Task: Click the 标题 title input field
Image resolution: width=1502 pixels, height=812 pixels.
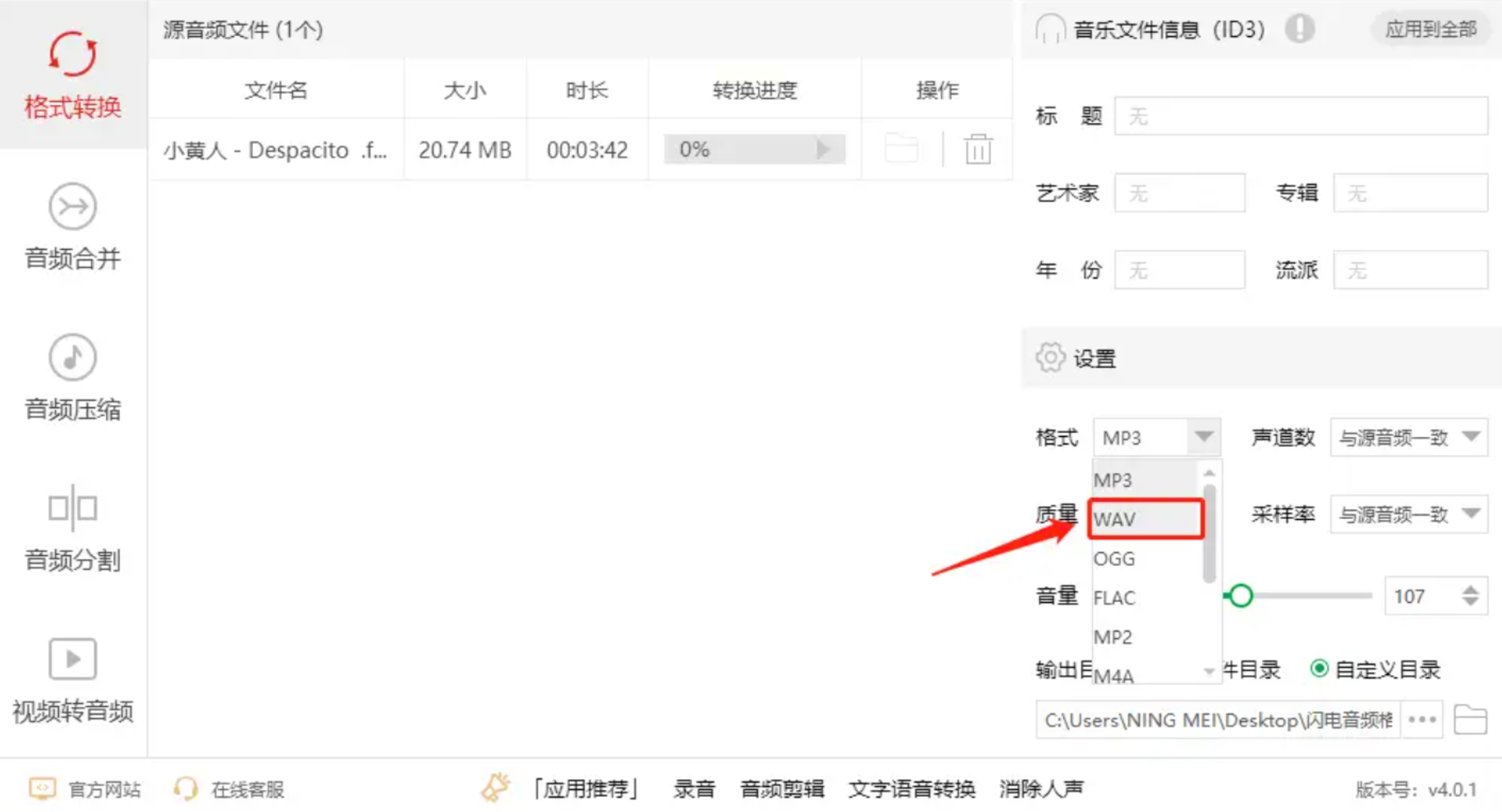Action: pyautogui.click(x=1300, y=116)
